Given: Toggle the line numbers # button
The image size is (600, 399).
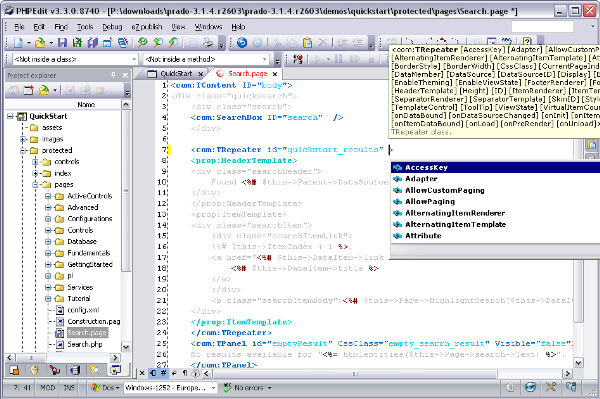Looking at the screenshot, I should click(163, 373).
